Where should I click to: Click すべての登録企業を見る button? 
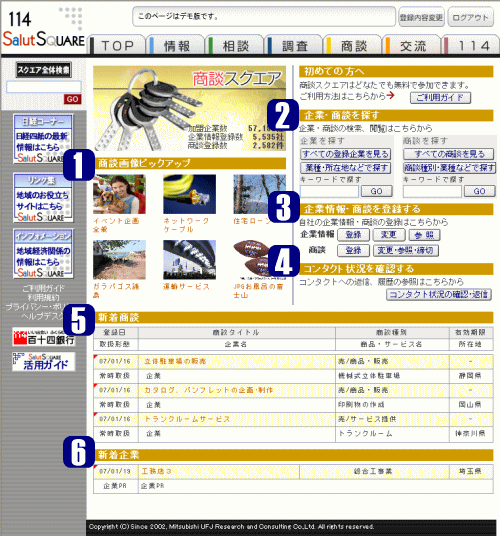coord(346,154)
